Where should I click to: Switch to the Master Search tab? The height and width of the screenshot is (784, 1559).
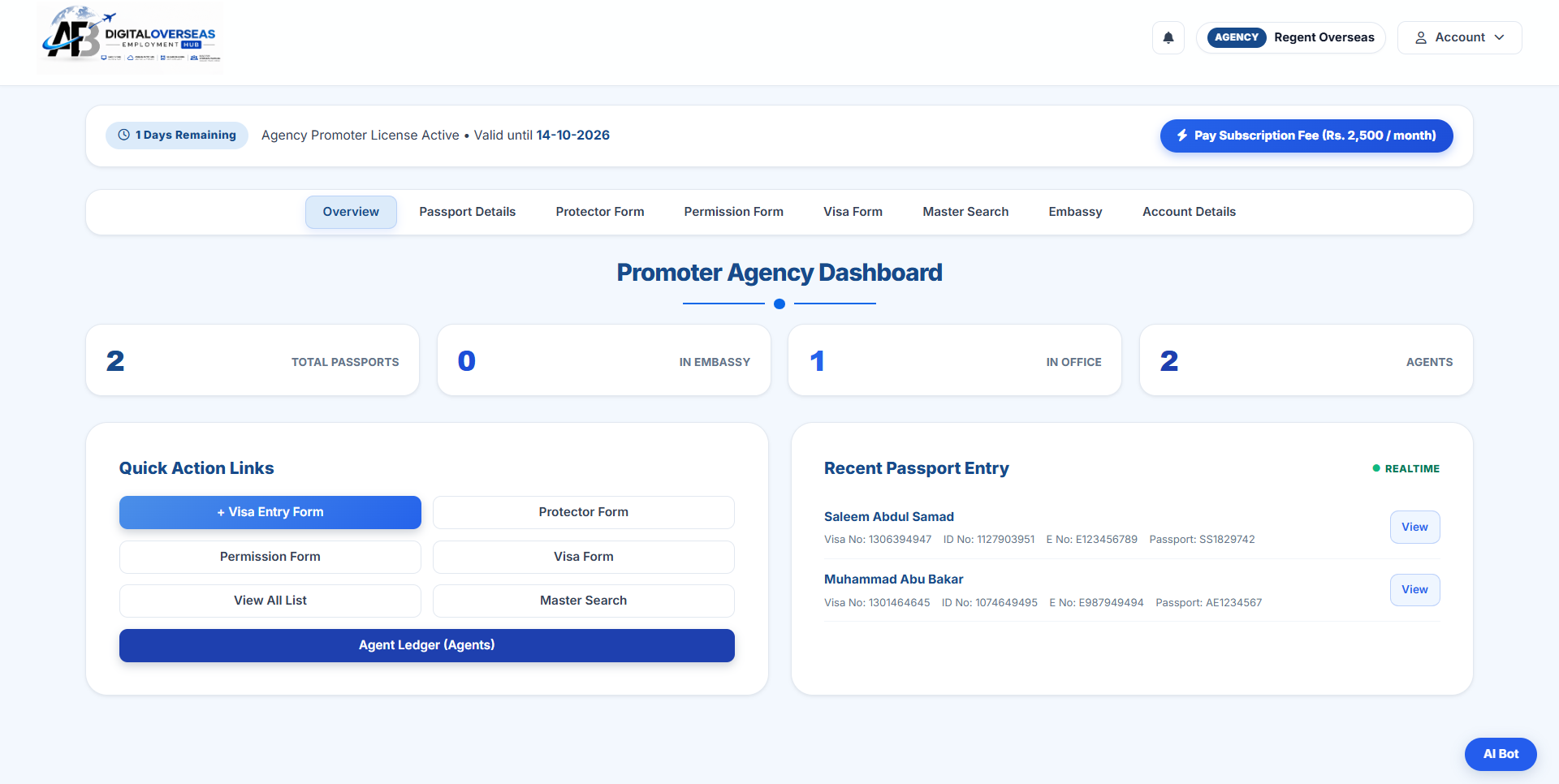[965, 212]
